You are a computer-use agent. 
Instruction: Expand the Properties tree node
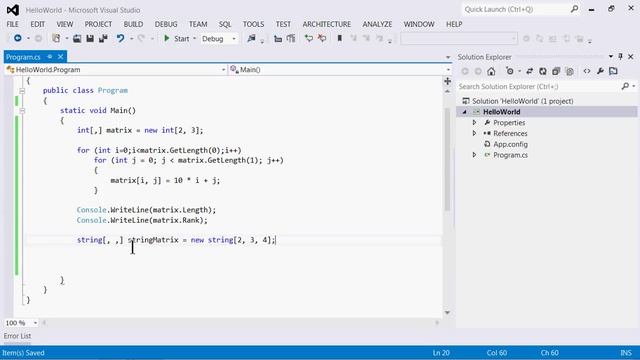(474, 122)
